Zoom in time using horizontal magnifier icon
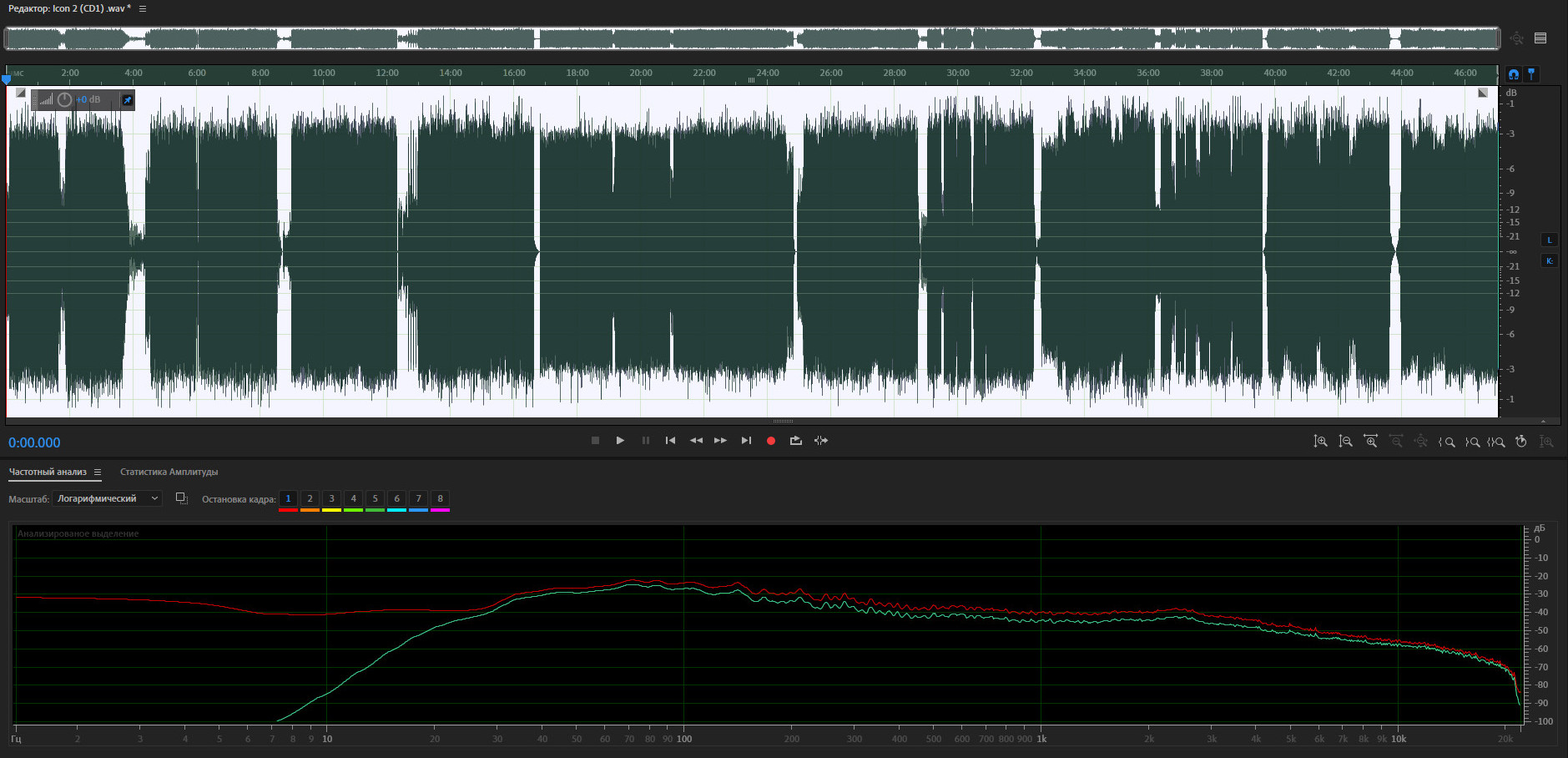The width and height of the screenshot is (1568, 758). (1370, 442)
